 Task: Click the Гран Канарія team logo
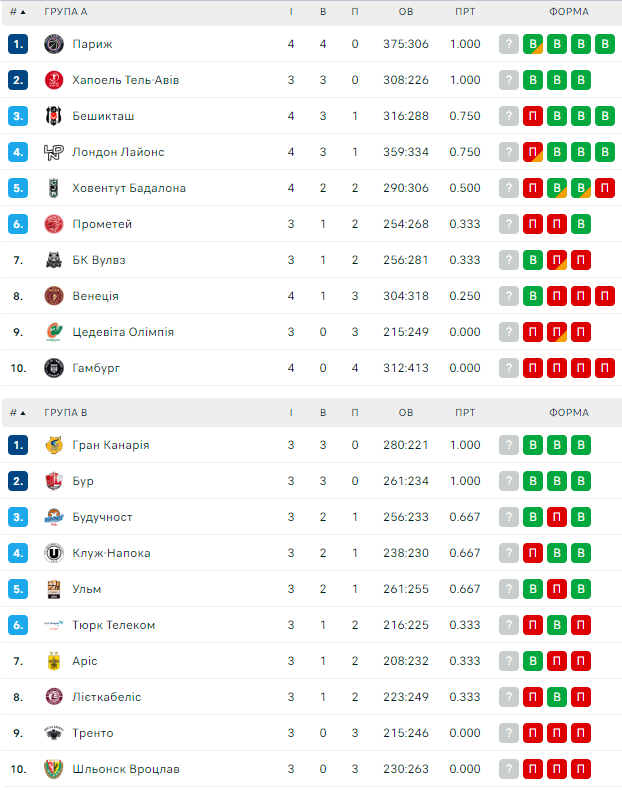(x=54, y=445)
